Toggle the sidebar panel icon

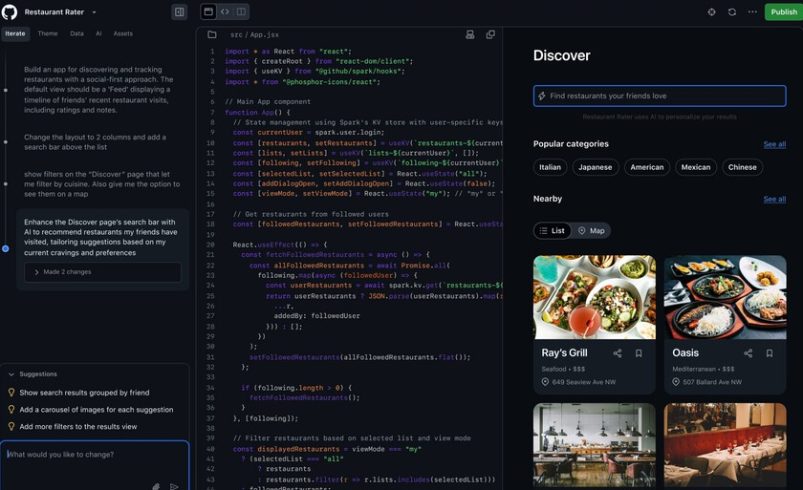click(x=179, y=12)
